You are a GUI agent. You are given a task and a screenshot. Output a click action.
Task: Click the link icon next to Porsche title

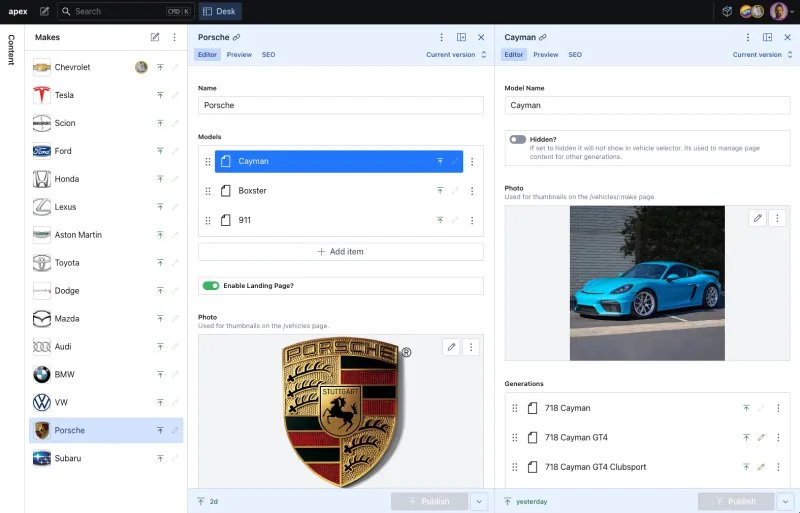(x=237, y=37)
